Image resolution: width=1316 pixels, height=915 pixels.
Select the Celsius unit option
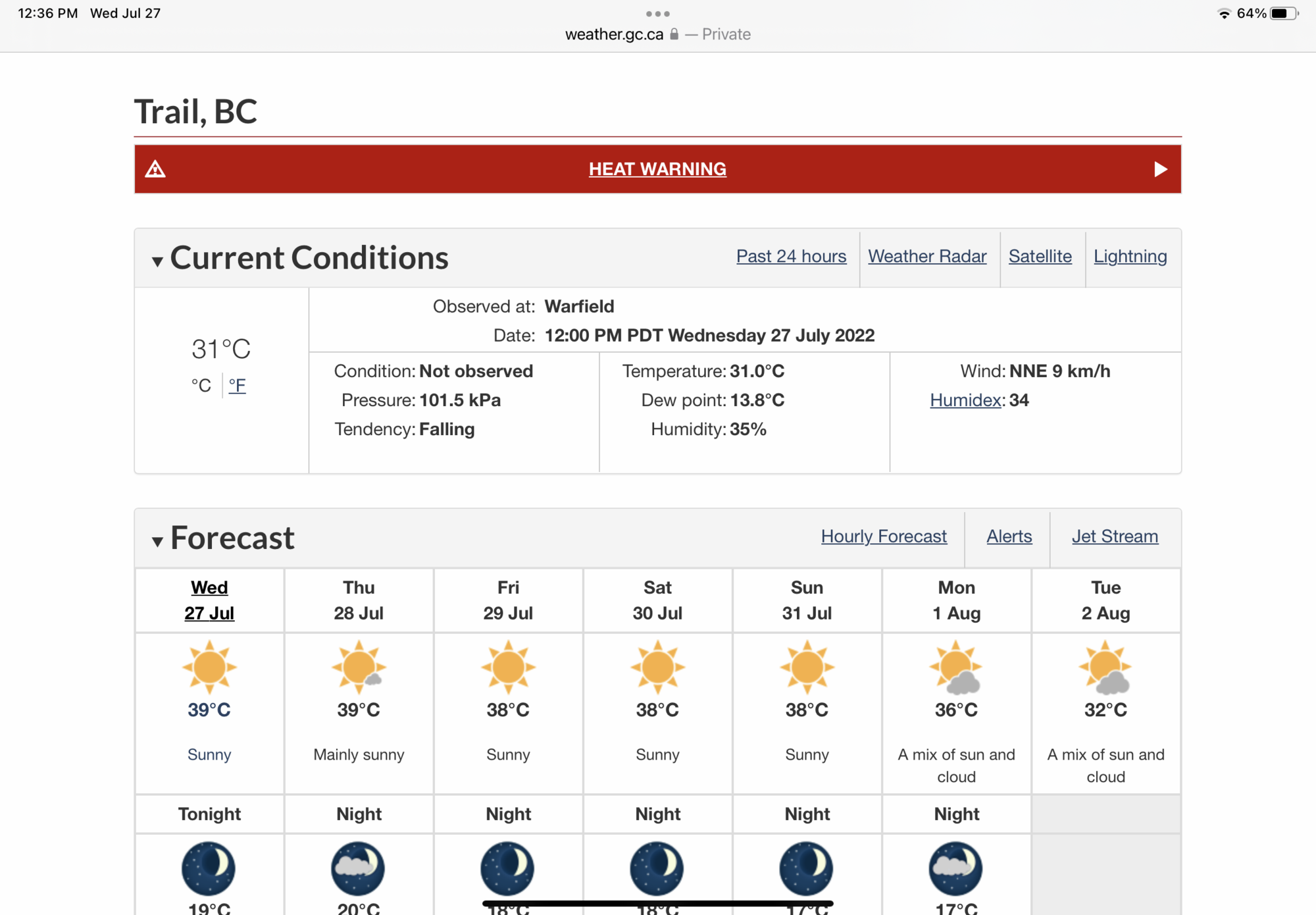[x=201, y=385]
